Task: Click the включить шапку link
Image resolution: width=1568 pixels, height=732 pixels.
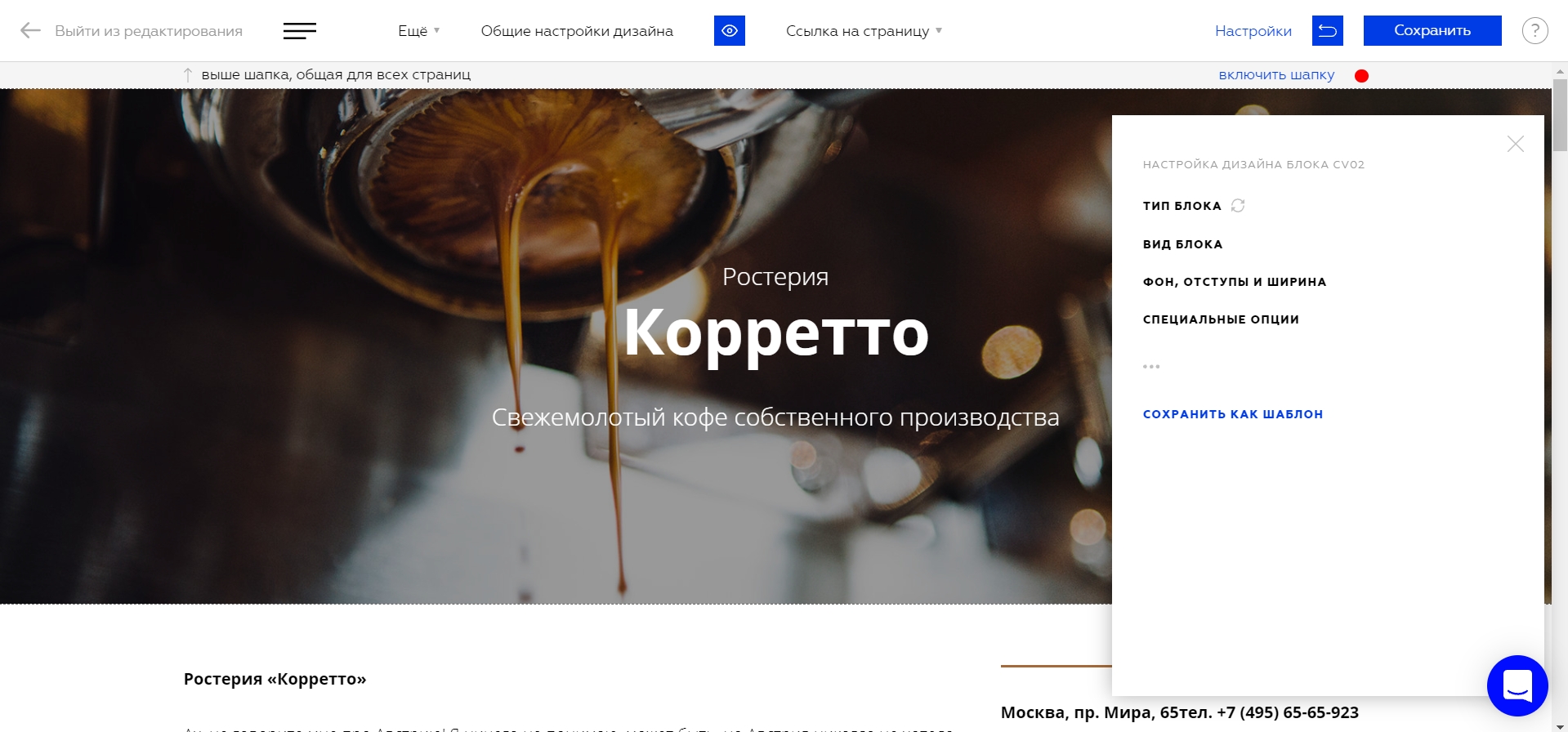Action: click(1276, 75)
